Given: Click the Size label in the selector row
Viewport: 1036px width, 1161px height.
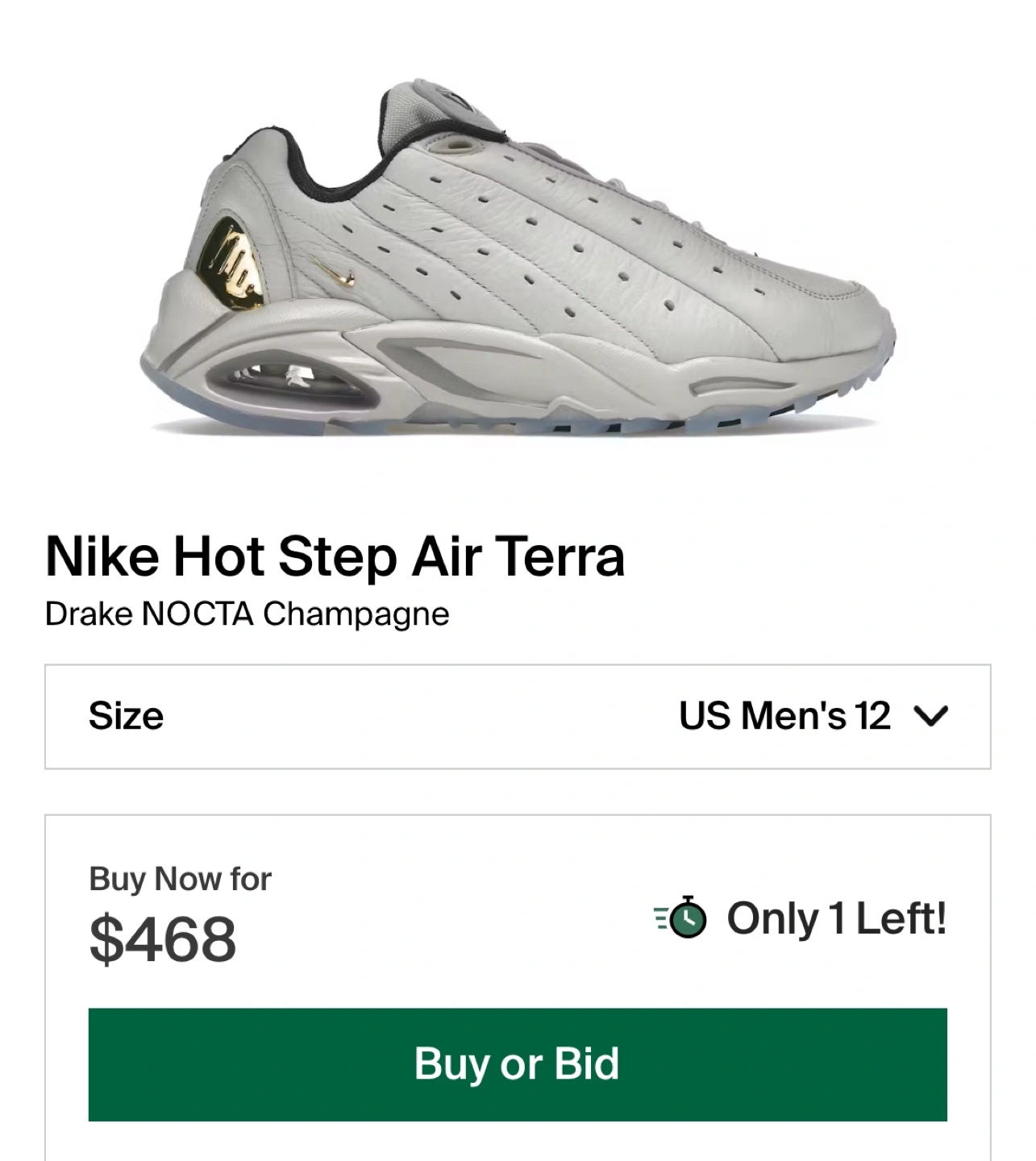Looking at the screenshot, I should pyautogui.click(x=126, y=716).
